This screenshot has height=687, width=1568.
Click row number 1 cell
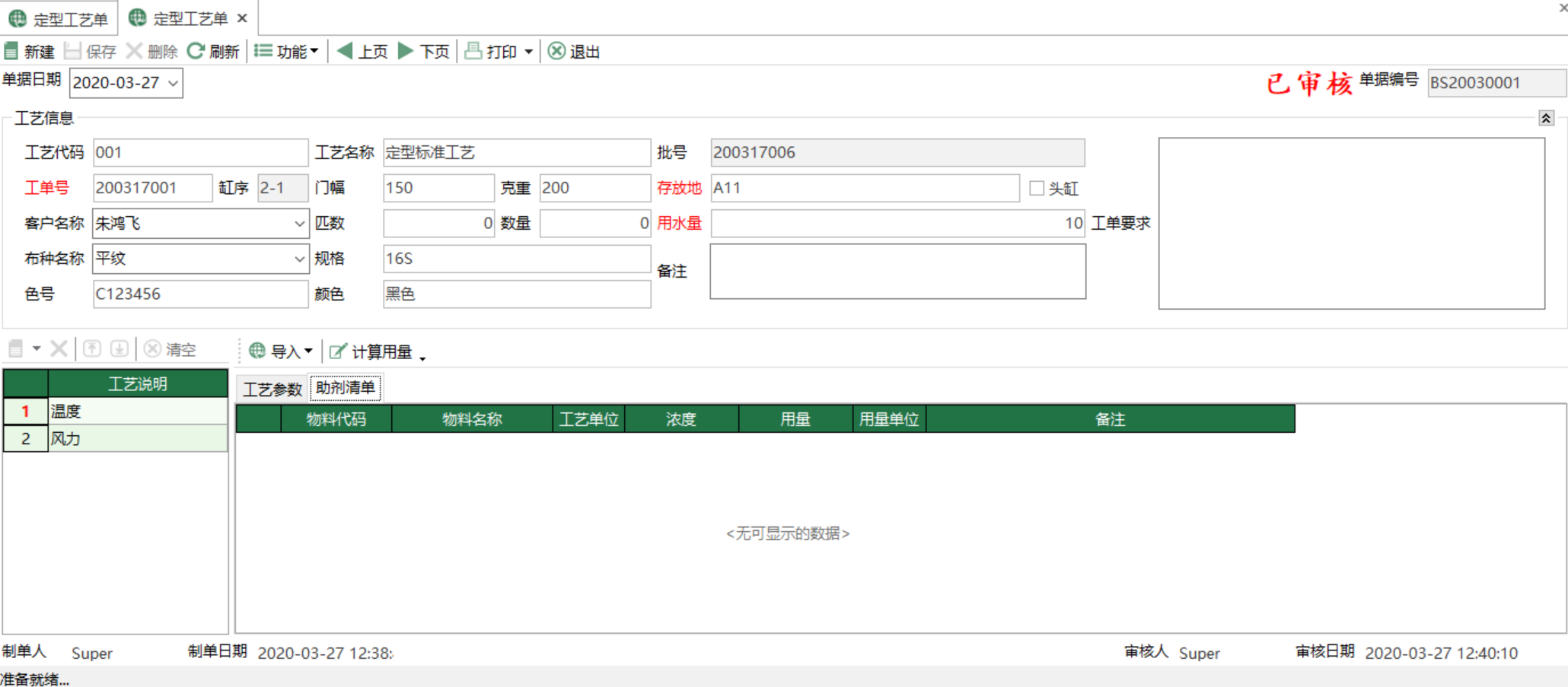[26, 412]
